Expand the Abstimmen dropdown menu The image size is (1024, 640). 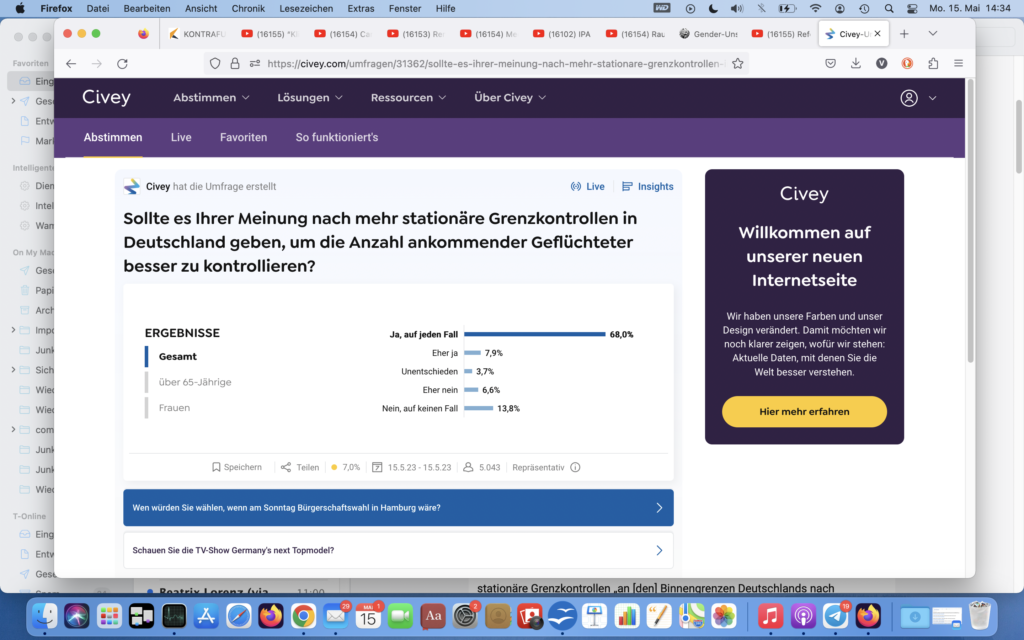(x=211, y=98)
